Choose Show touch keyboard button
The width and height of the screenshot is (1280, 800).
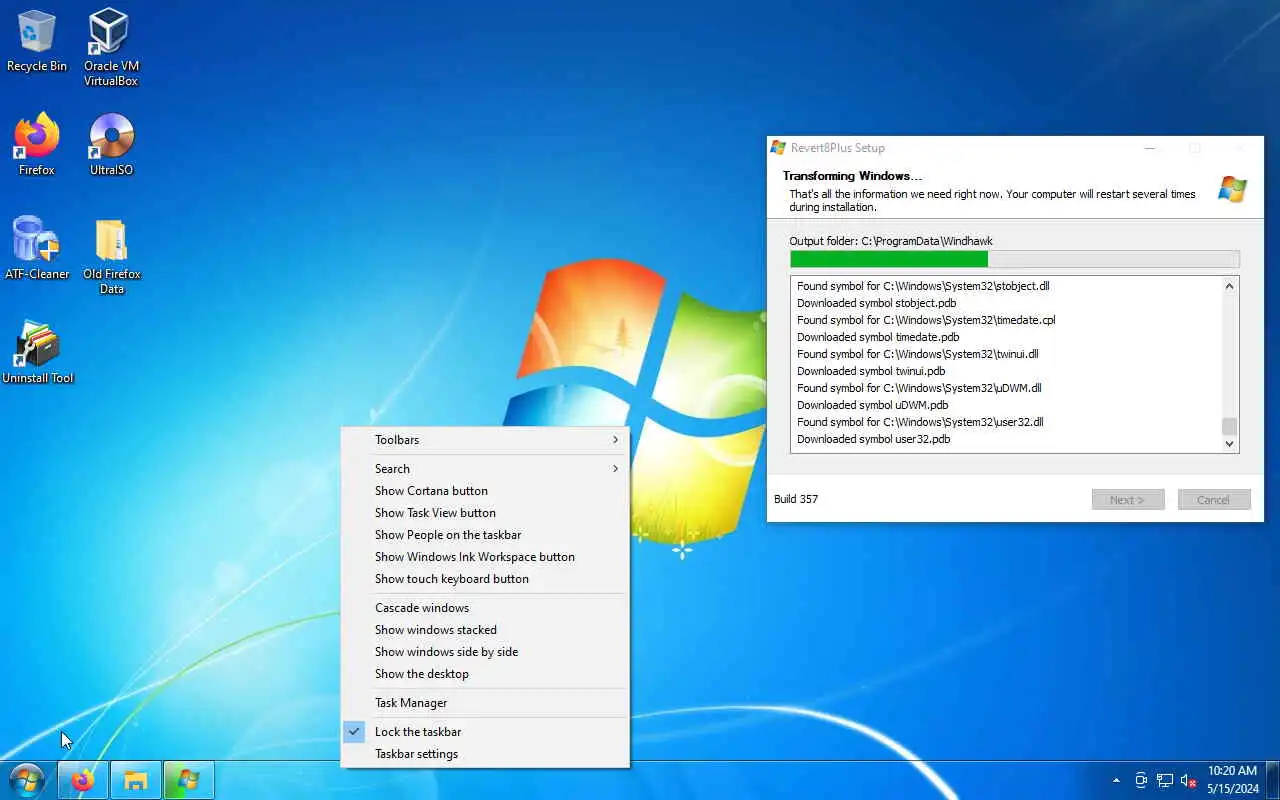485,579
